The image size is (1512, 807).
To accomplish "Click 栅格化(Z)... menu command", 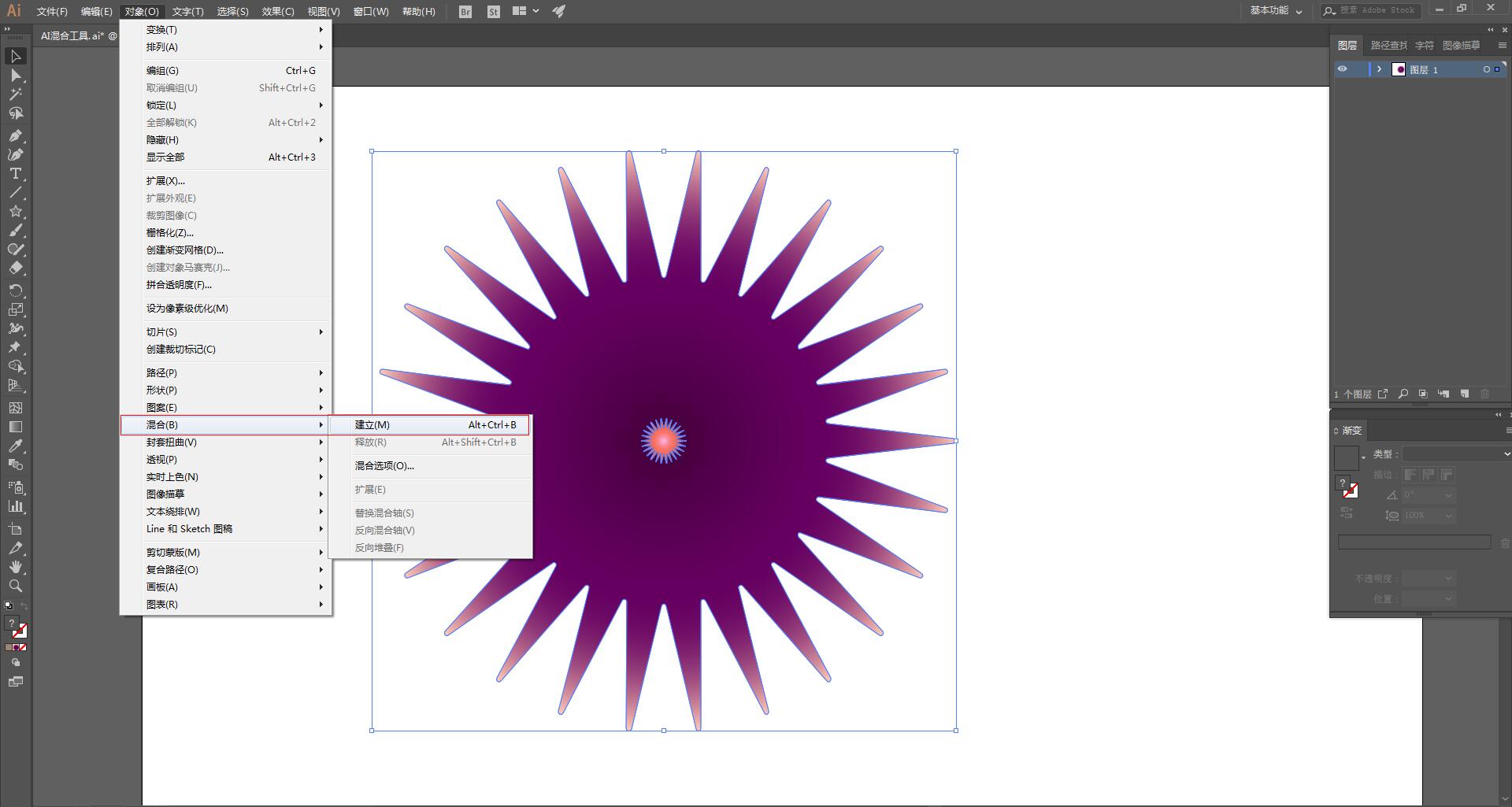I will 226,233.
